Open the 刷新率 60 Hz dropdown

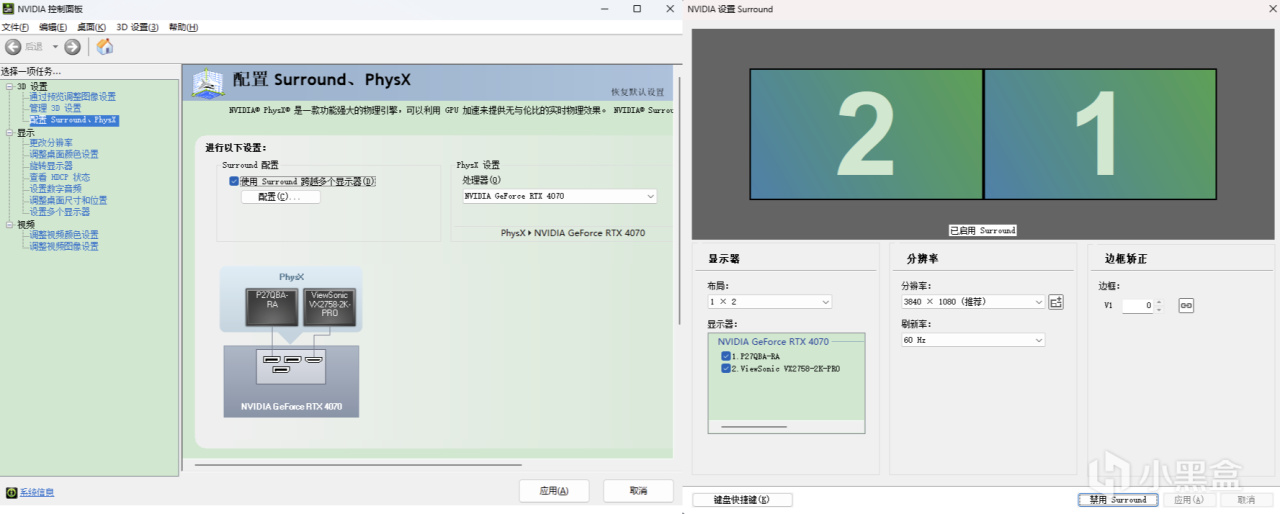point(972,340)
